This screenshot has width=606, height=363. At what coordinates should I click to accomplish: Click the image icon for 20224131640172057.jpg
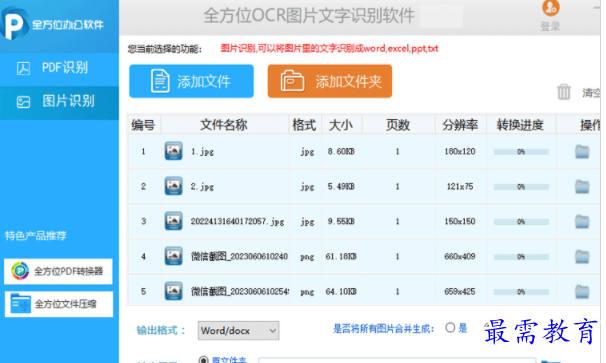click(x=173, y=221)
